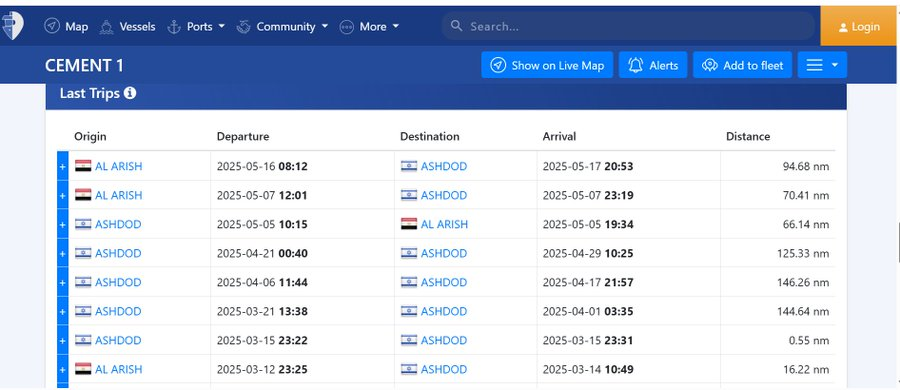Image resolution: width=900 pixels, height=390 pixels.
Task: Expand the 2025-05-16 Al Arish trip row
Action: (63, 166)
